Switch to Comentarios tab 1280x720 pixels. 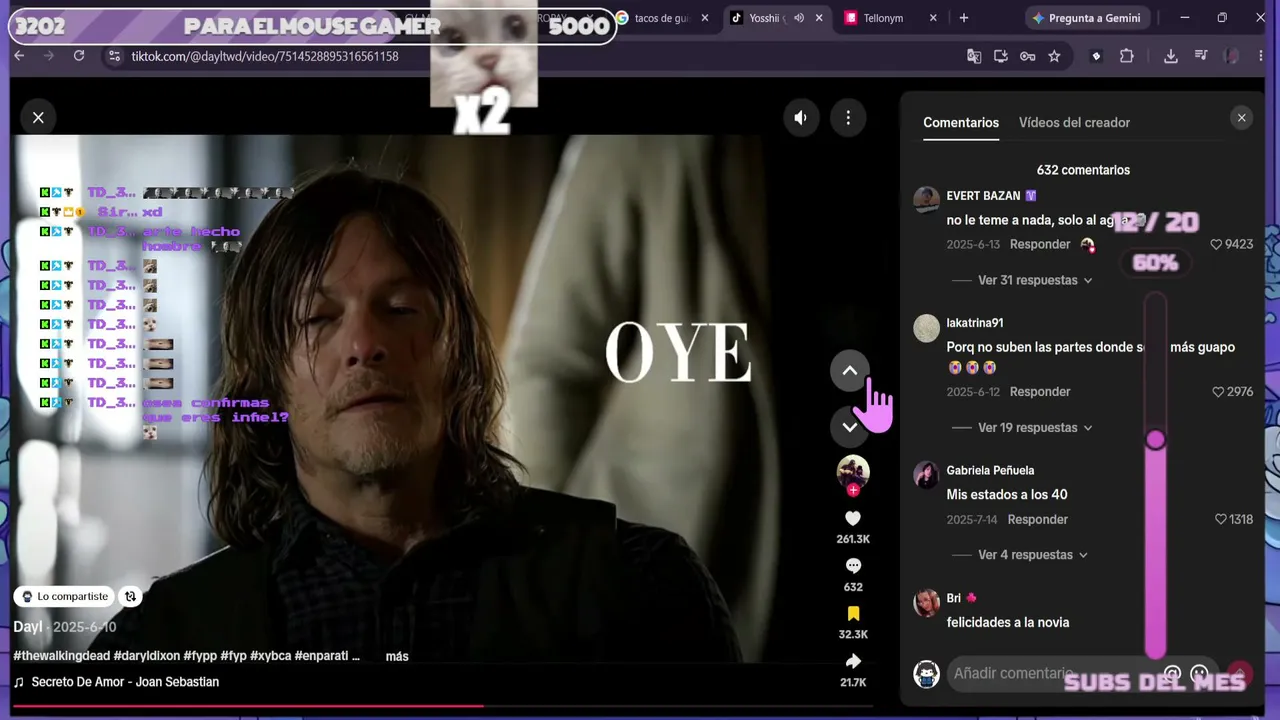click(961, 122)
